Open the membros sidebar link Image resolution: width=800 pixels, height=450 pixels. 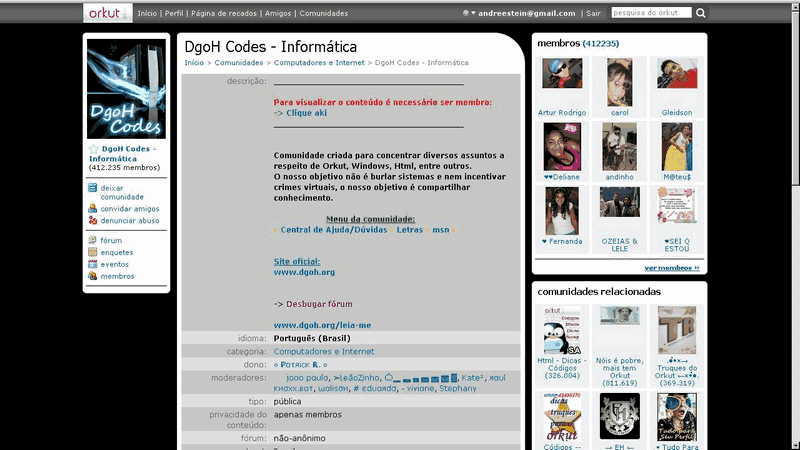tap(117, 276)
